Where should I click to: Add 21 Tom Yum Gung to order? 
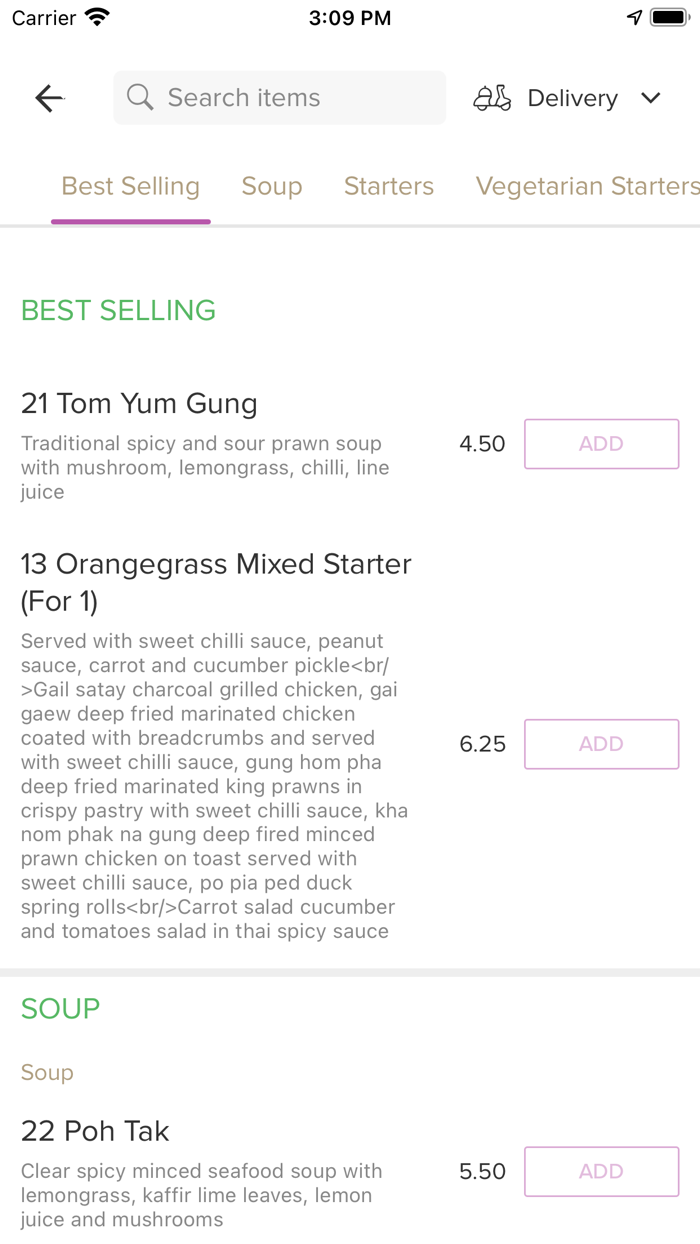click(601, 444)
